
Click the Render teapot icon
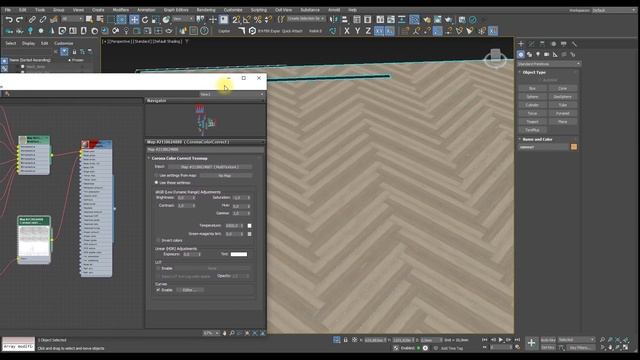pyautogui.click(x=449, y=20)
